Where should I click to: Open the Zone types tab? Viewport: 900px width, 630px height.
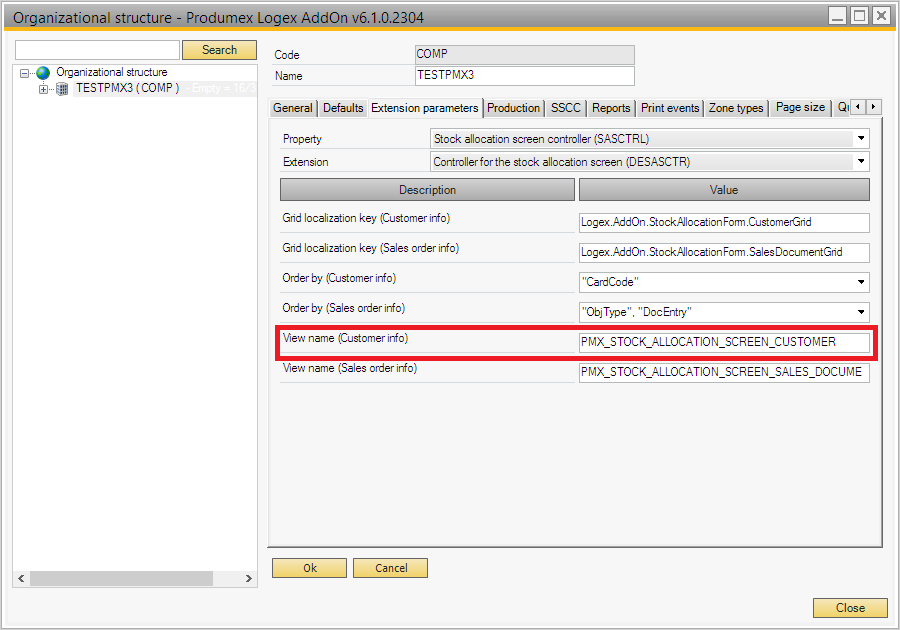[x=736, y=108]
